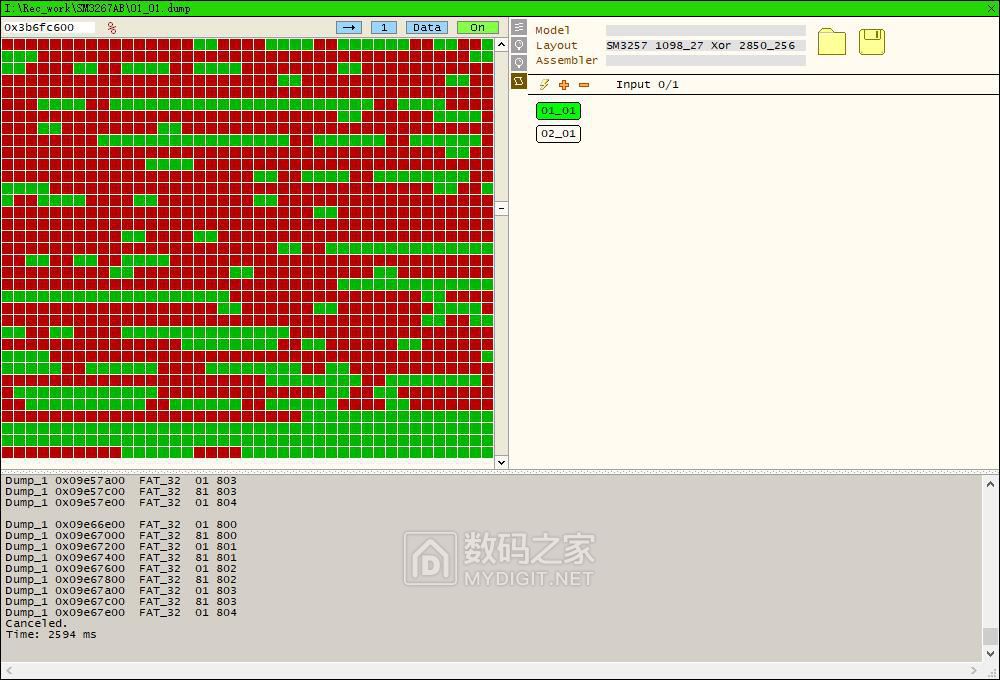Image resolution: width=1000 pixels, height=680 pixels.
Task: Select log line Dump_1 0x09e67400
Action: pyautogui.click(x=121, y=557)
